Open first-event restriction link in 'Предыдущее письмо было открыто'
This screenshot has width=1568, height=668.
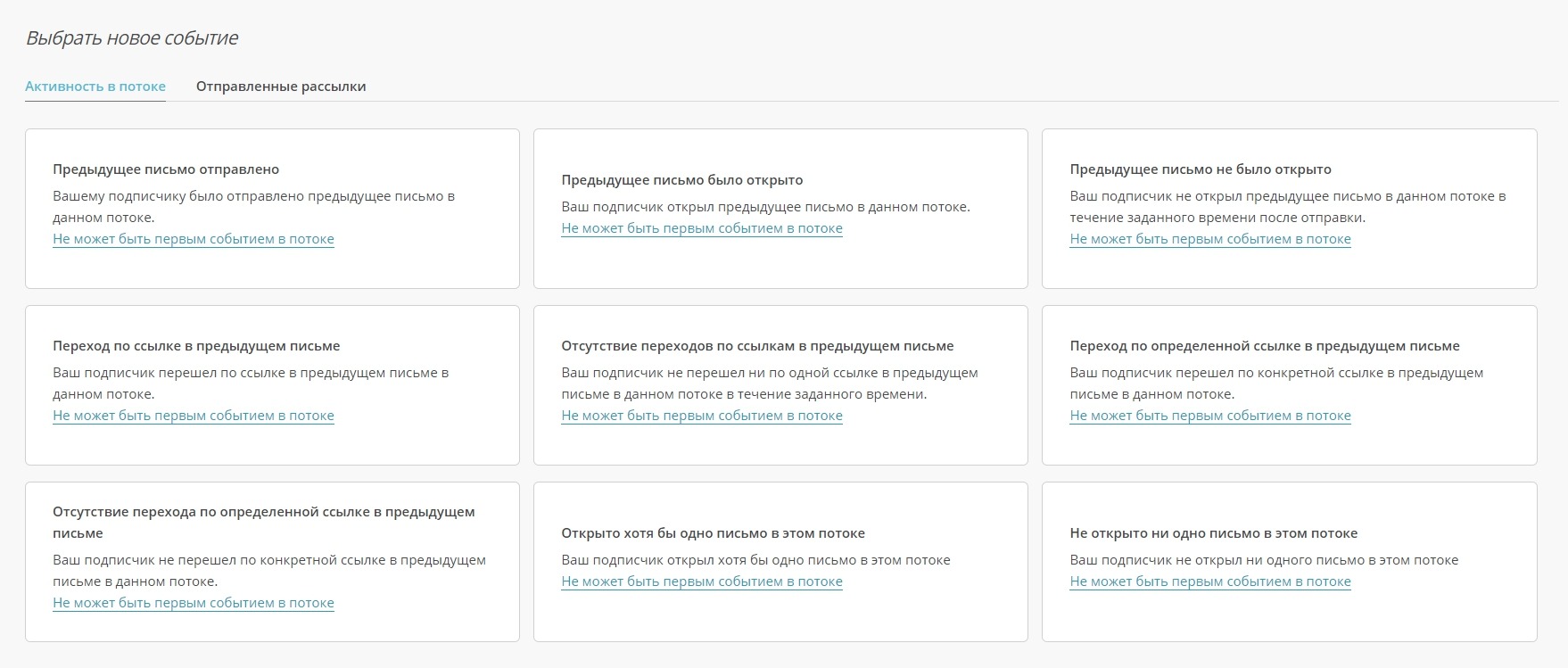coord(702,228)
